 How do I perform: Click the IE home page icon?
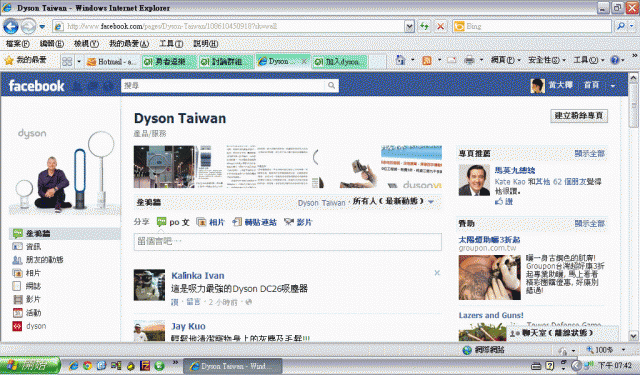click(400, 60)
